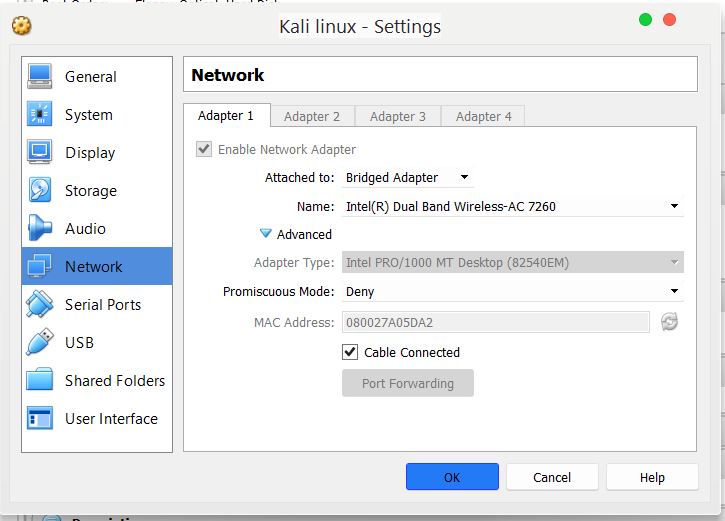Viewport: 725px width, 521px height.
Task: Click the Audio speaker icon
Action: (39, 228)
